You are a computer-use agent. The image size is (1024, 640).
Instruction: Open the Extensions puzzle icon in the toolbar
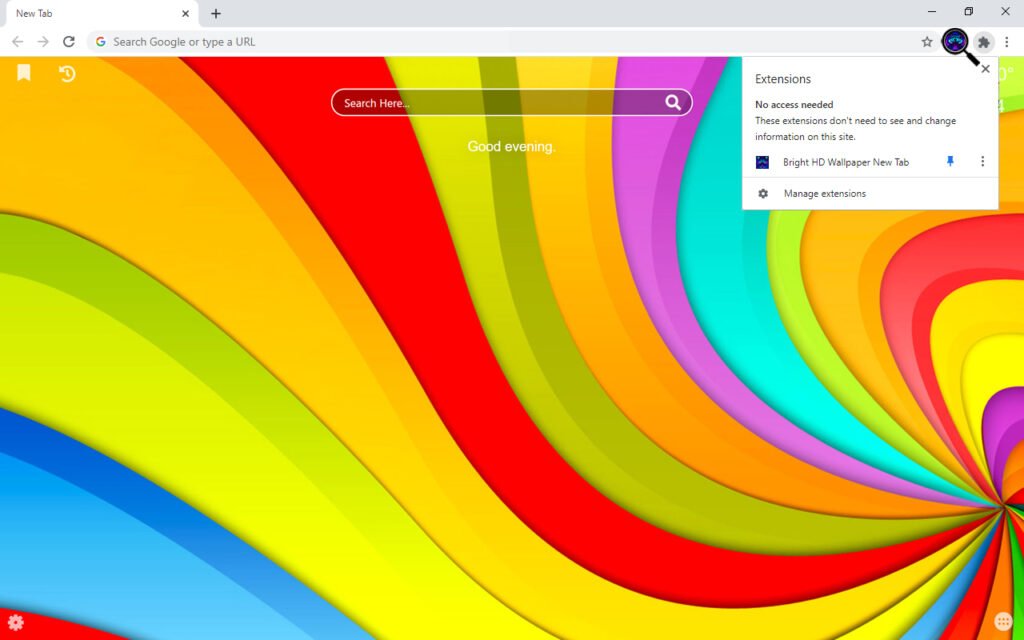click(x=984, y=42)
